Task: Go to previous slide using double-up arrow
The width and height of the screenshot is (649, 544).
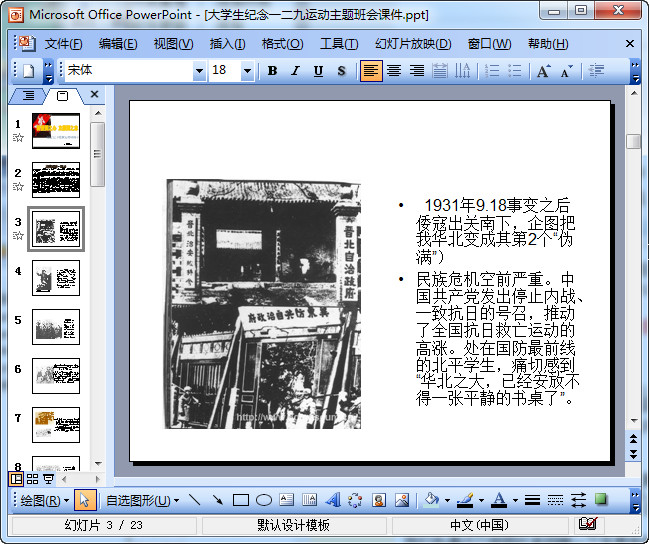Action: point(633,438)
